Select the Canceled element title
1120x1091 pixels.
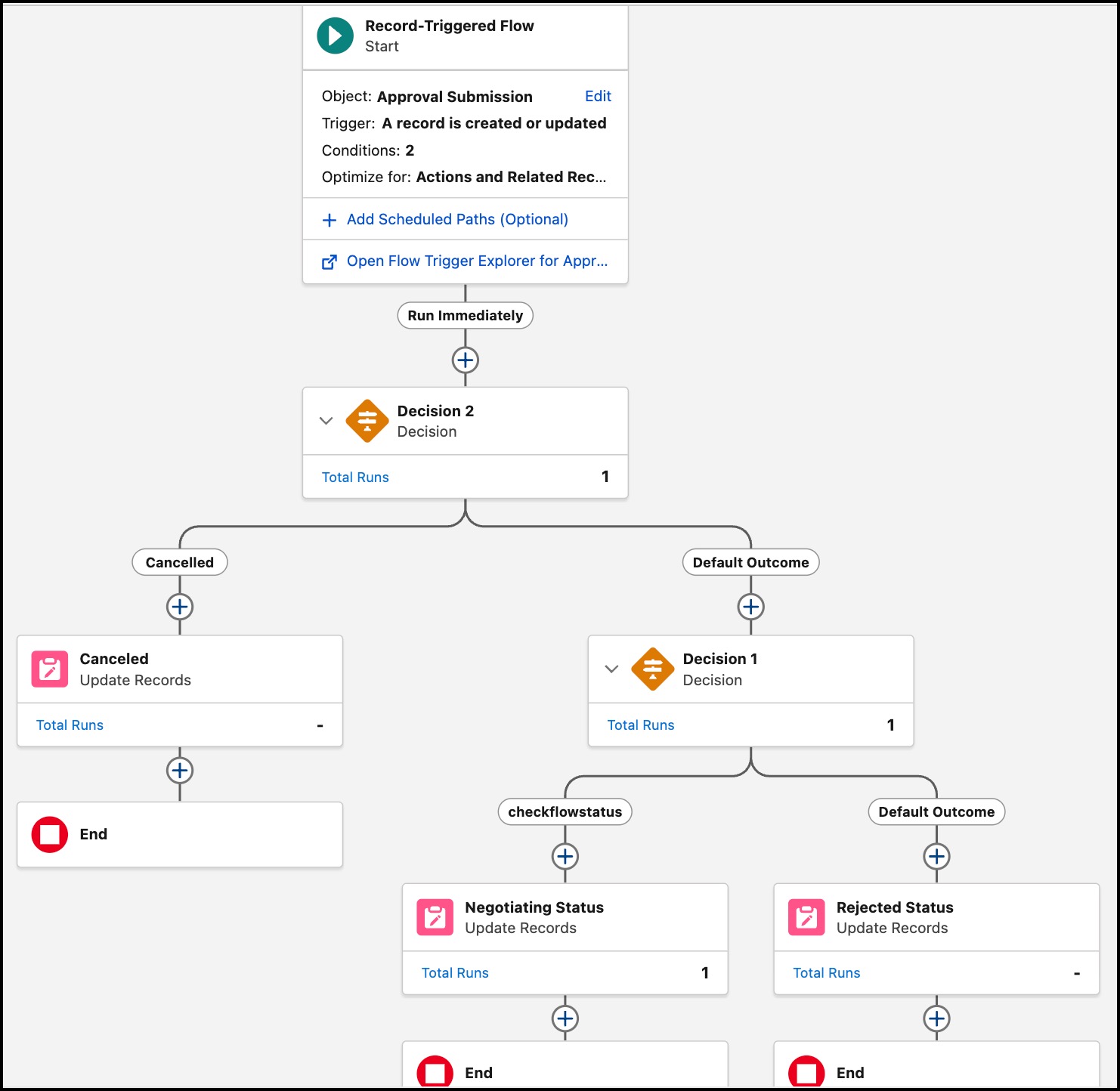(x=114, y=659)
